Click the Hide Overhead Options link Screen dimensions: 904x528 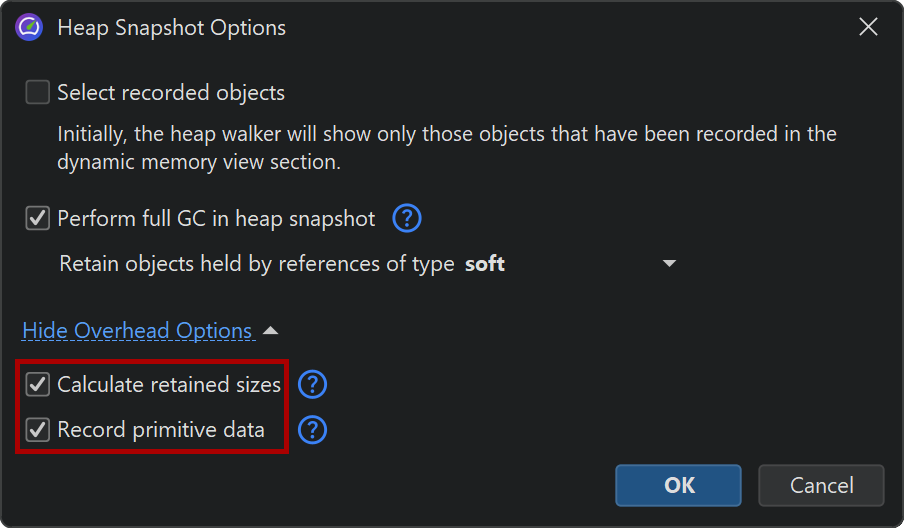point(137,330)
